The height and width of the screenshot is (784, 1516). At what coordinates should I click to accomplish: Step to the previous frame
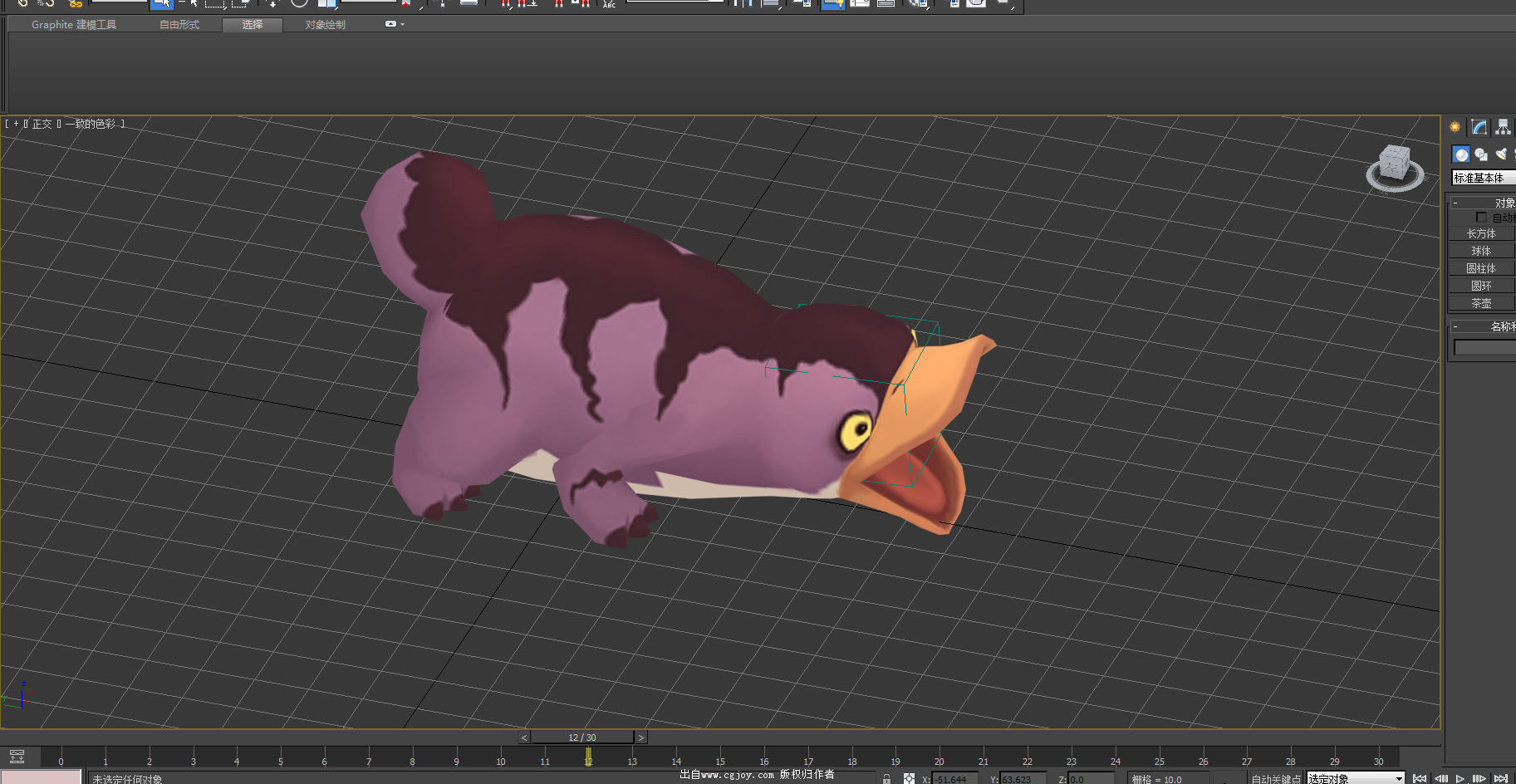click(1440, 779)
